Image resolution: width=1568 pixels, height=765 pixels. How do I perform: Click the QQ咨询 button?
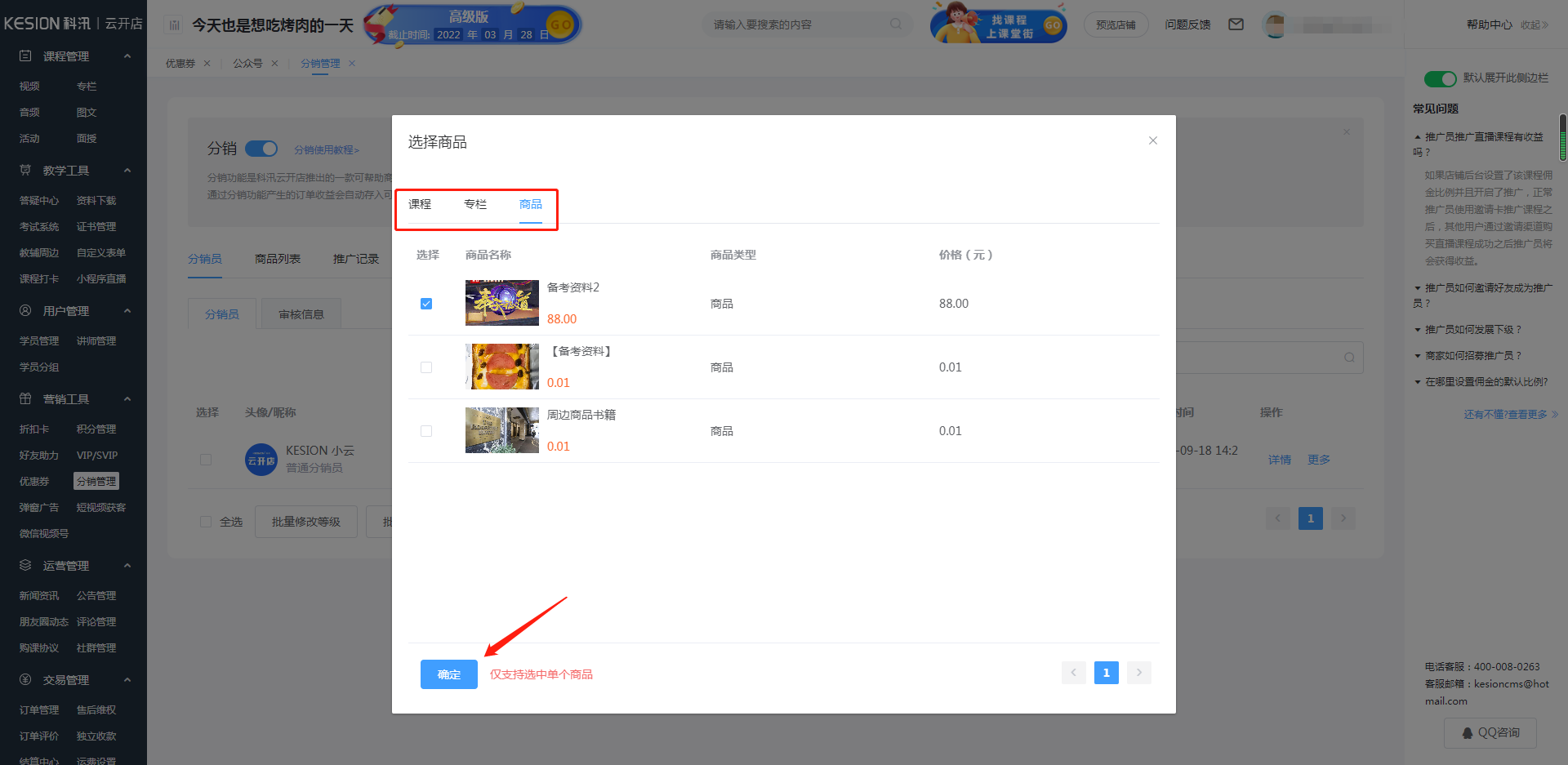pos(1490,733)
